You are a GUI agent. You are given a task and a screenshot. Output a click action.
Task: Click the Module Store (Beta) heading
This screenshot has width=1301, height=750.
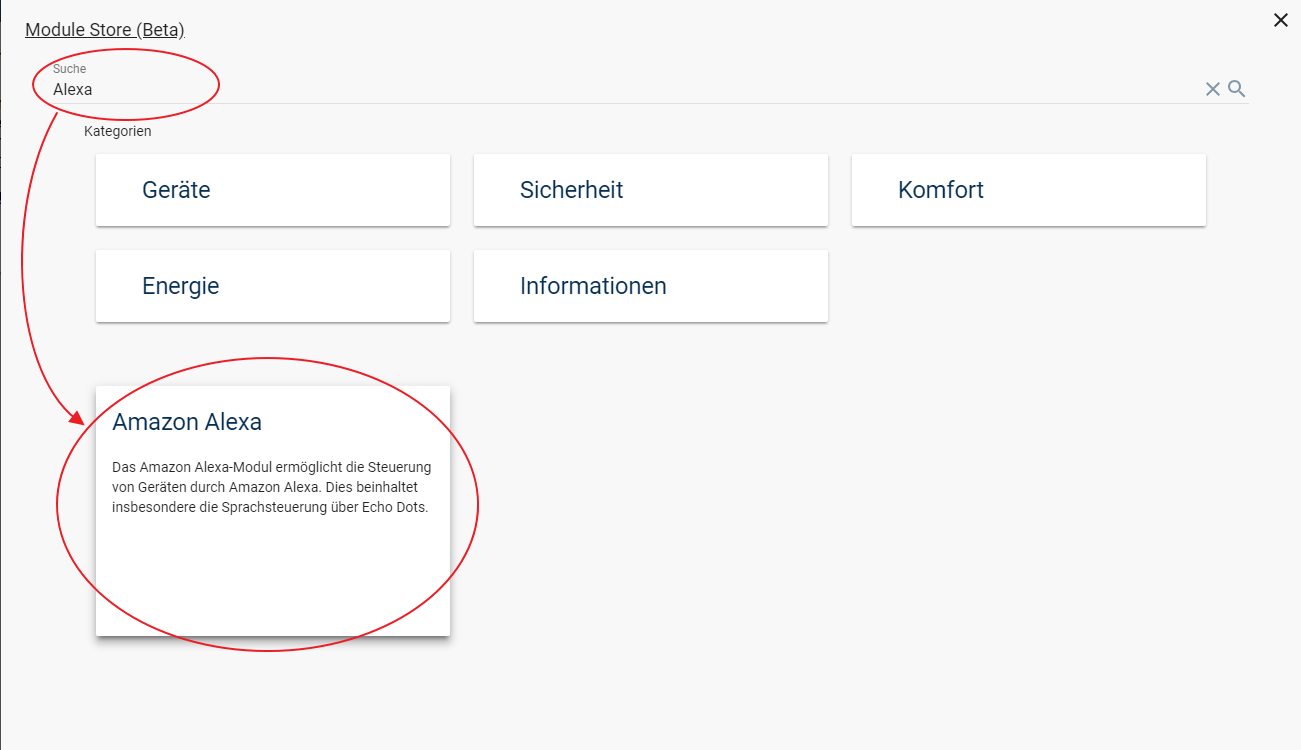point(104,30)
